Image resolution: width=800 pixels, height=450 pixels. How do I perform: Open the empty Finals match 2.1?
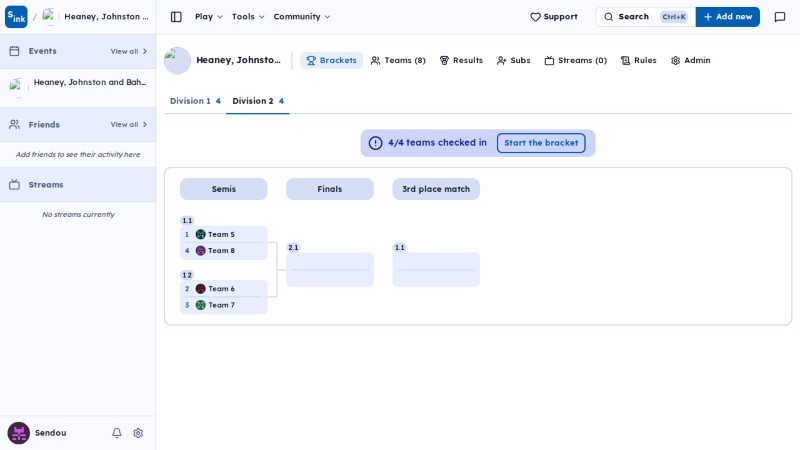[330, 269]
